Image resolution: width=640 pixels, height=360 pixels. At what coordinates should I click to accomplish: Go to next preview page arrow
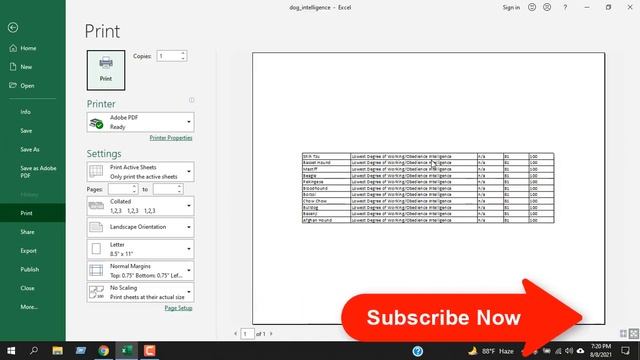click(271, 334)
